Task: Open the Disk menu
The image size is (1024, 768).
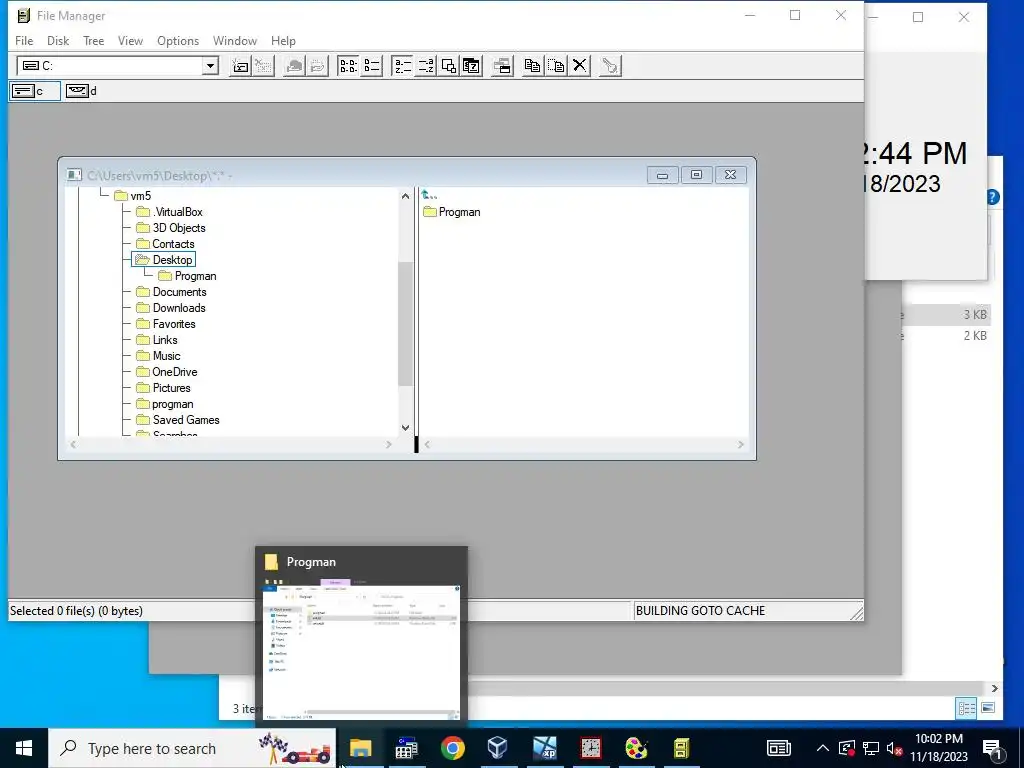Action: click(58, 40)
